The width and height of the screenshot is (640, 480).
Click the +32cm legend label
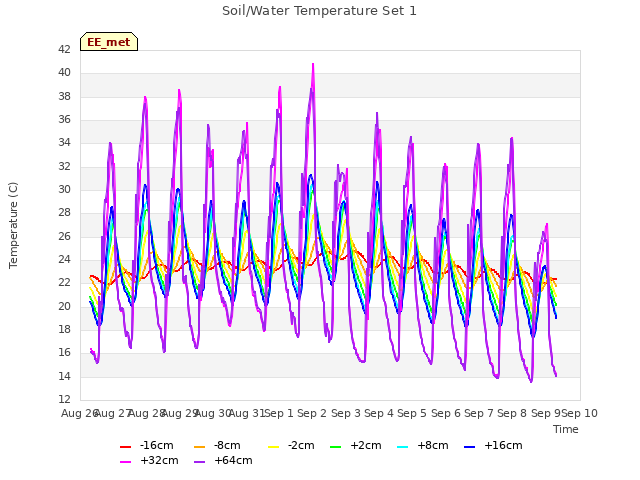pyautogui.click(x=159, y=460)
